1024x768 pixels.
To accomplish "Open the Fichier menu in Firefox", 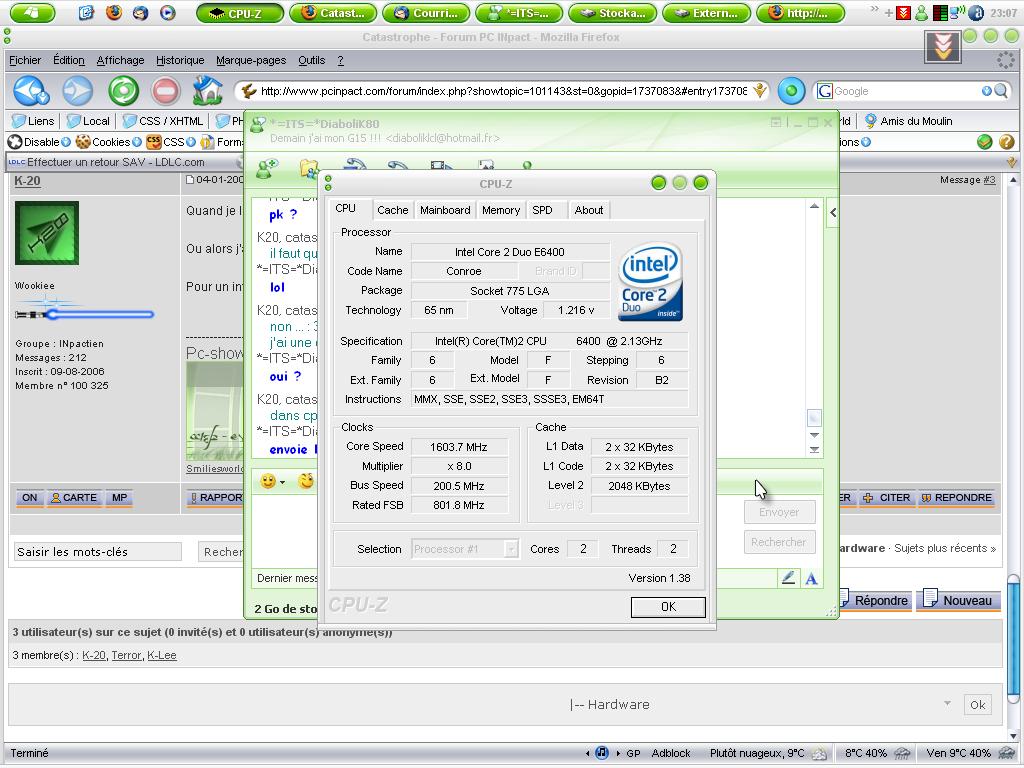I will coord(25,60).
